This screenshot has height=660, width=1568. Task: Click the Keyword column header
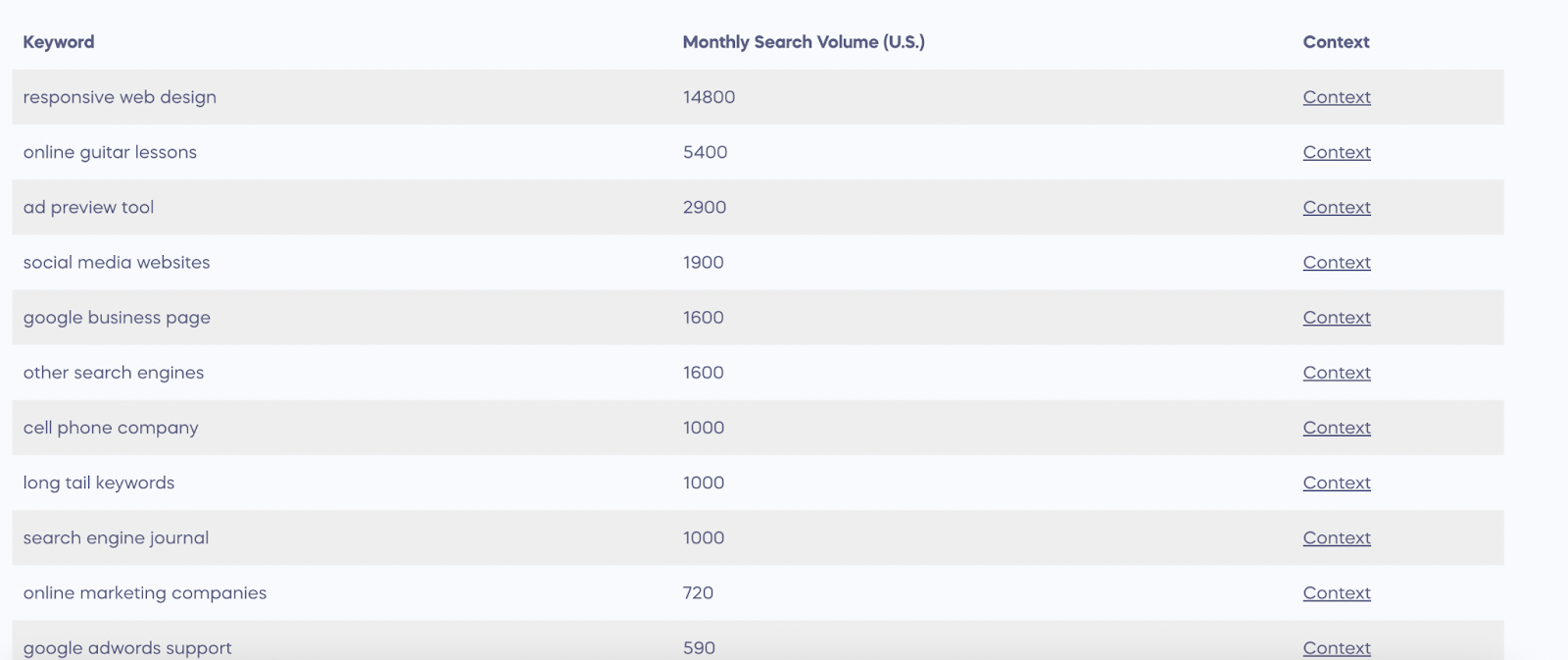click(58, 42)
